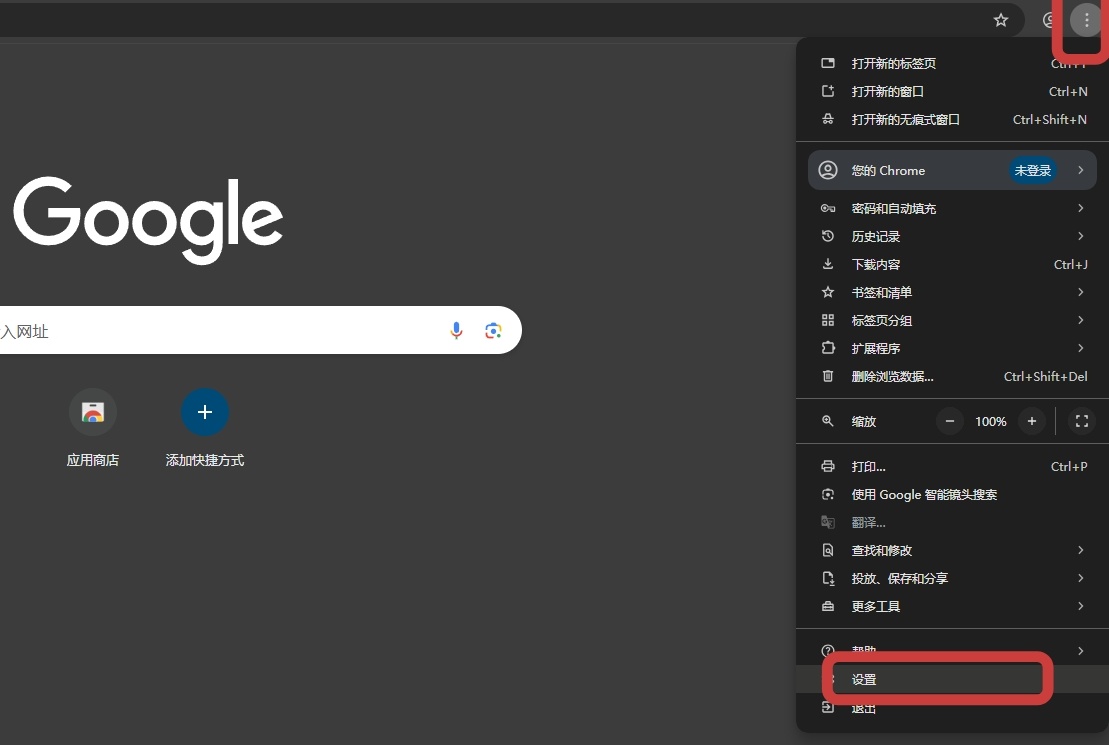1109x745 pixels.
Task: Open 设置 from the Chrome menu
Action: tap(952, 679)
